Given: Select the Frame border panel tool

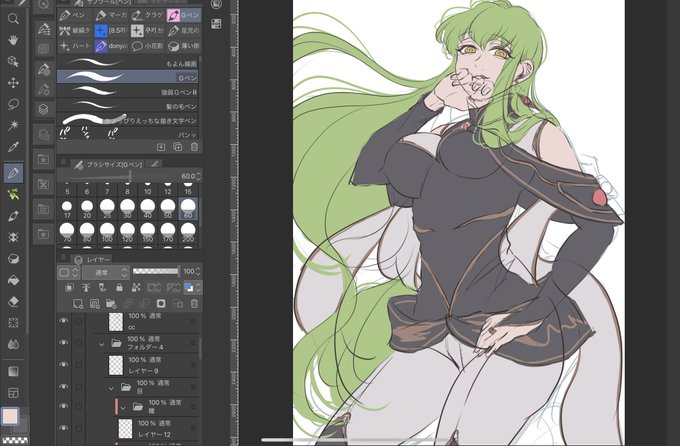Looking at the screenshot, I should (13, 393).
